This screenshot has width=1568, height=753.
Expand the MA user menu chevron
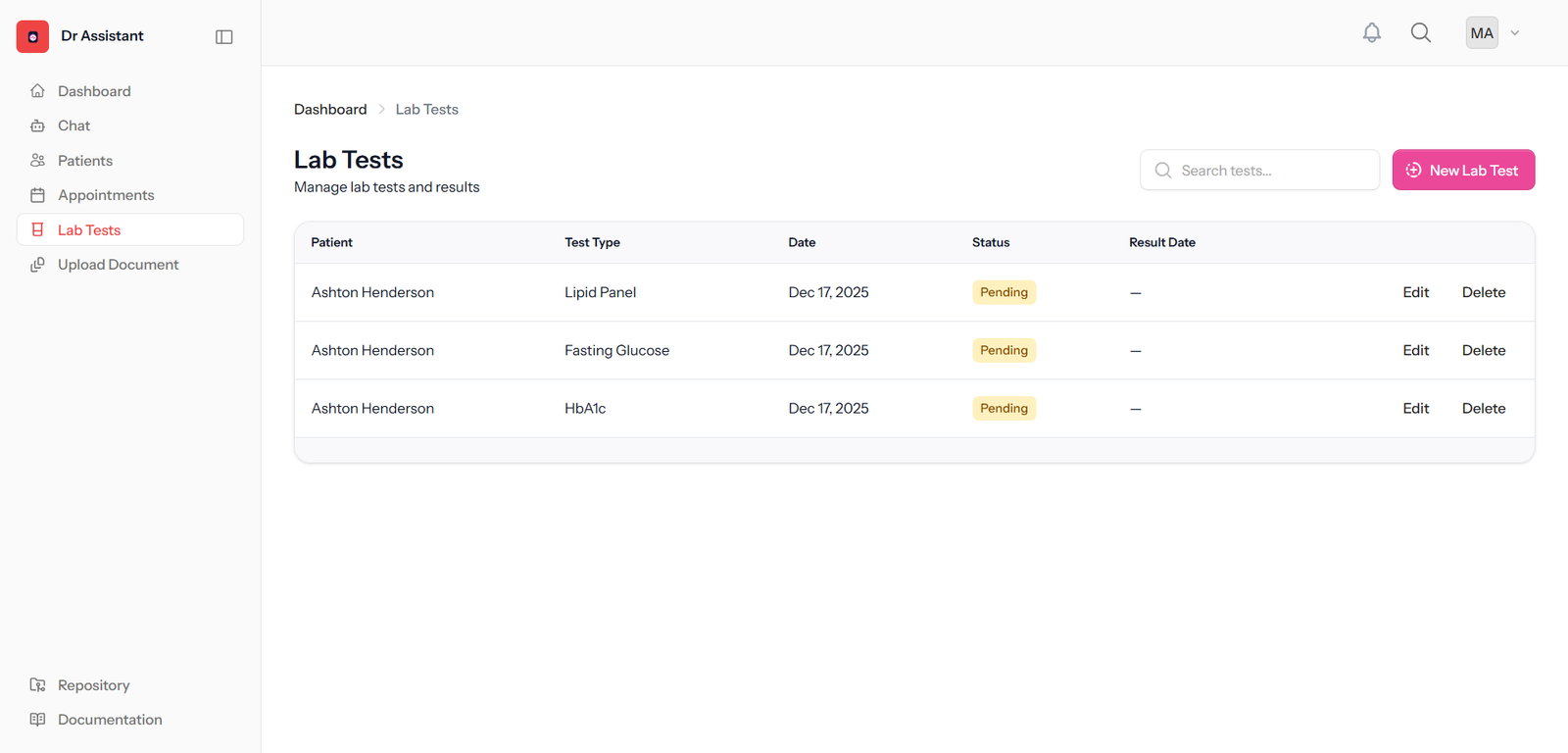pos(1515,32)
